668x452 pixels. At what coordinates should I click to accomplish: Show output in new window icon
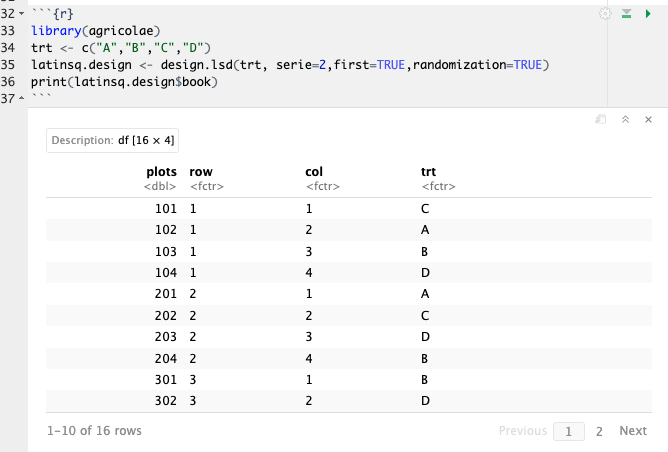coord(601,119)
